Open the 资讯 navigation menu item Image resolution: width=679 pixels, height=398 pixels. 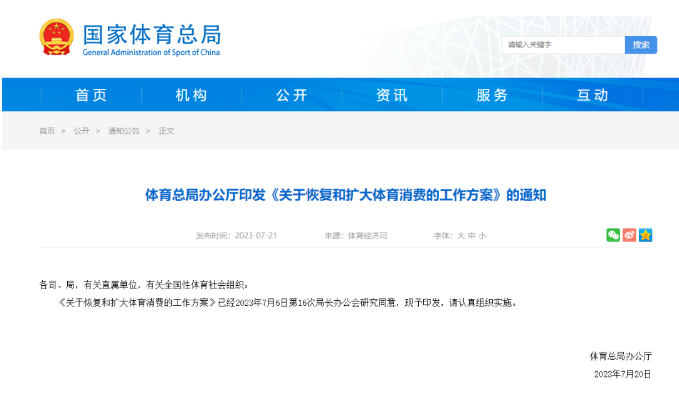click(x=392, y=95)
